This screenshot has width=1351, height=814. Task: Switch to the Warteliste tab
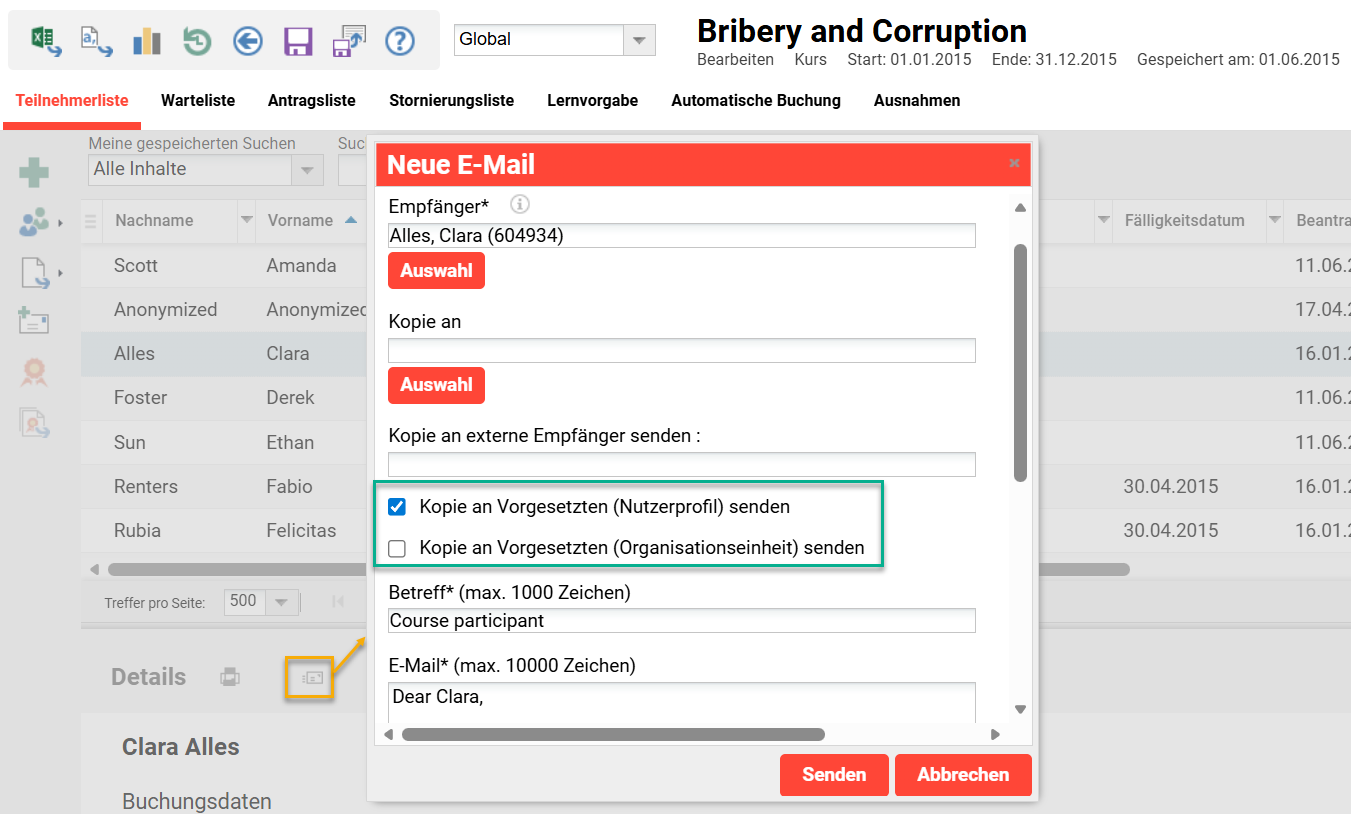[198, 101]
